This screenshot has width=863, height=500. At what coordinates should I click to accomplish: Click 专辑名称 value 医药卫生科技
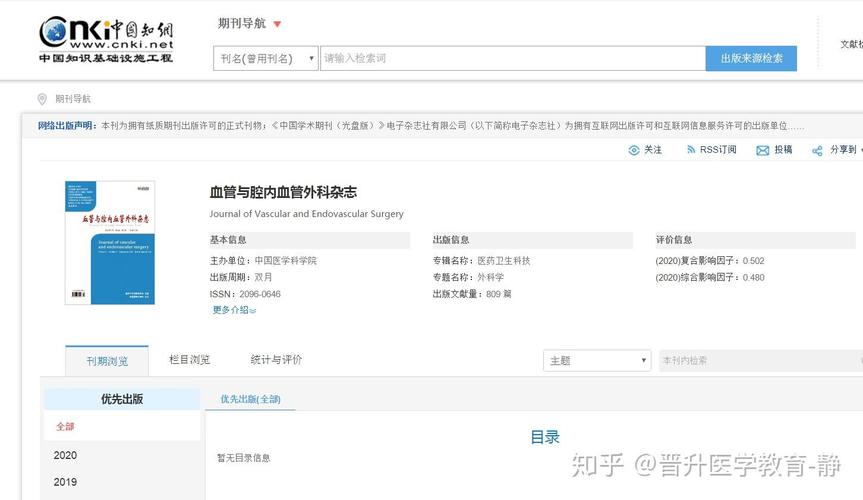tap(504, 260)
